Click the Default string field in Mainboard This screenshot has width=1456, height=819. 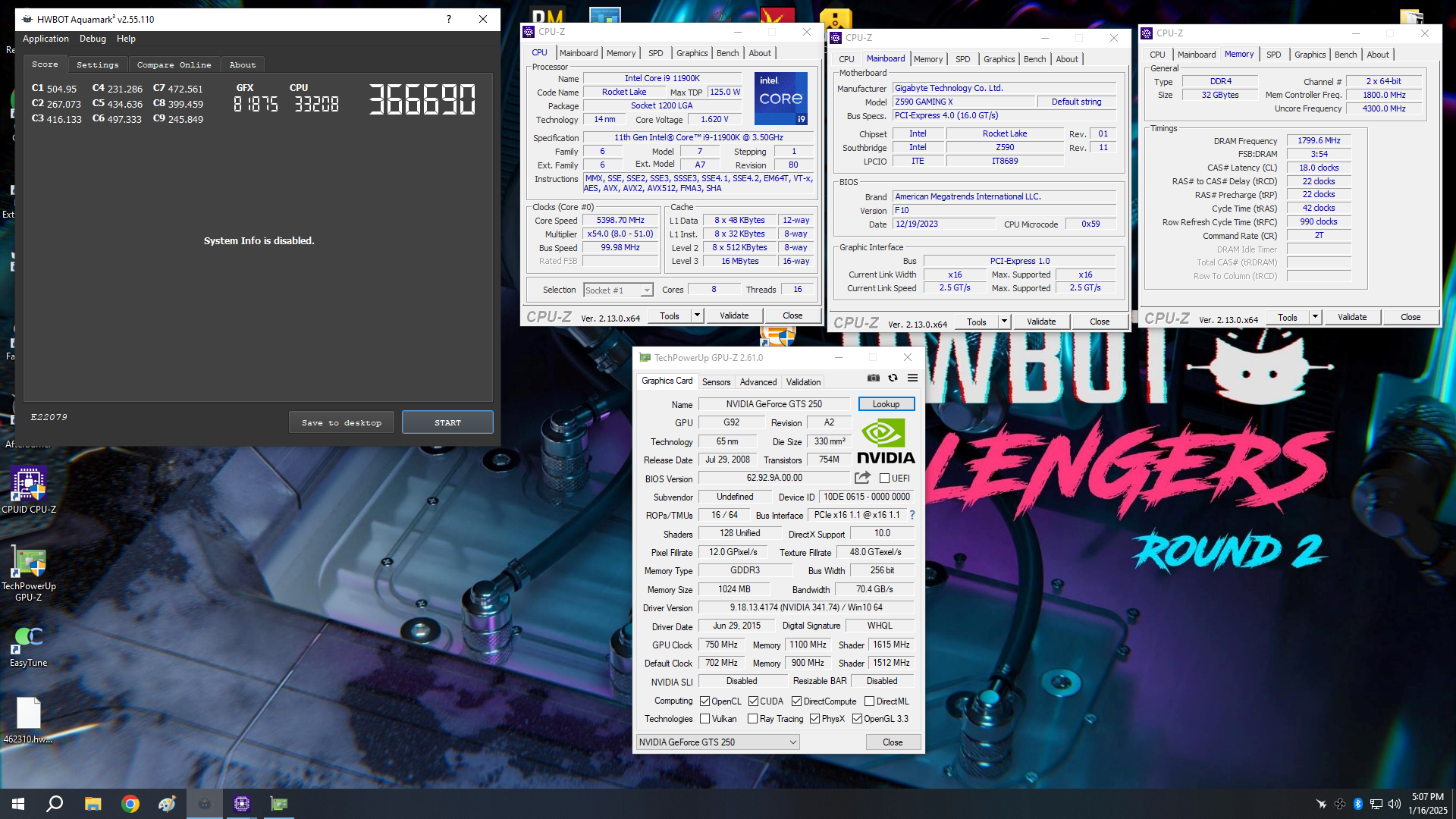click(1076, 102)
